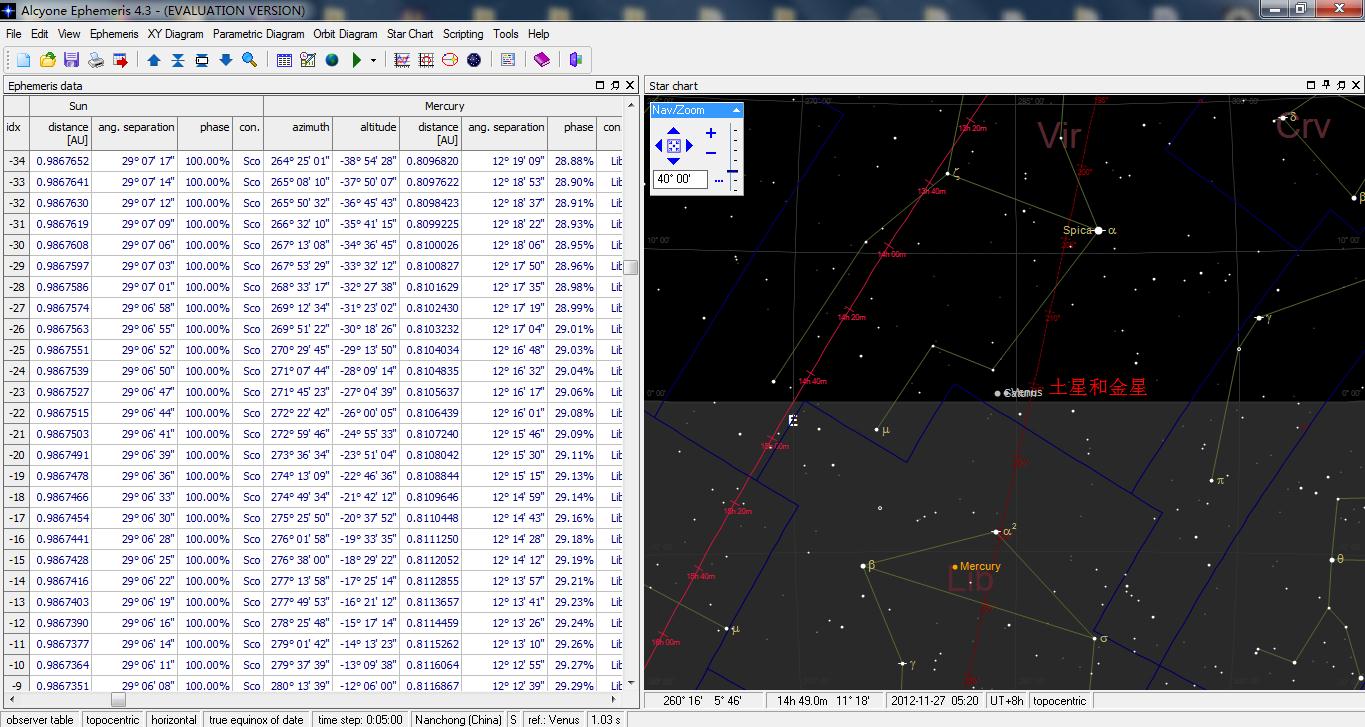Click the ellipsis button beside field of view
Screen dimensions: 1365x727
[719, 180]
